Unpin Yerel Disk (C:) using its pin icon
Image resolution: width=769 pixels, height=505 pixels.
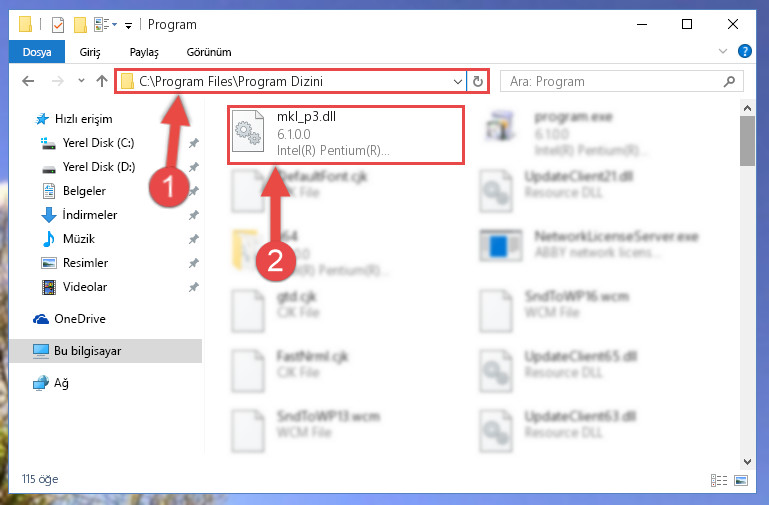tap(194, 143)
